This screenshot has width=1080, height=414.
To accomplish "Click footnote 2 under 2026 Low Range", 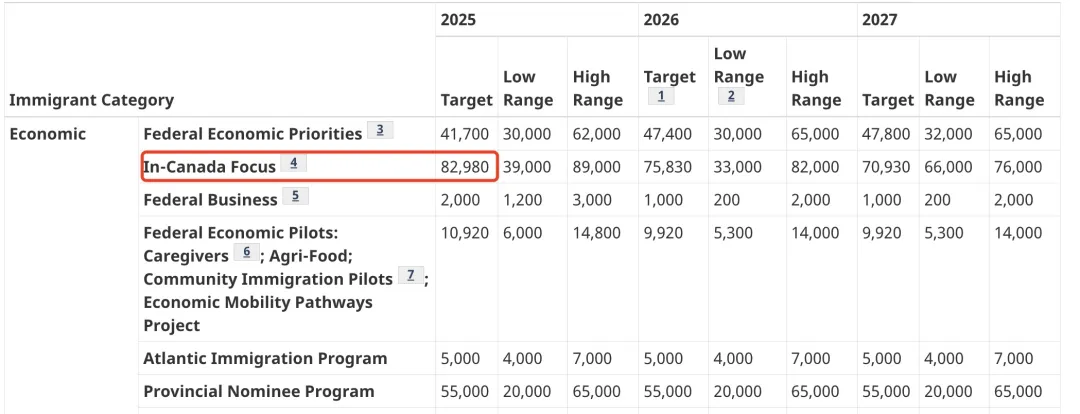I will pyautogui.click(x=731, y=97).
